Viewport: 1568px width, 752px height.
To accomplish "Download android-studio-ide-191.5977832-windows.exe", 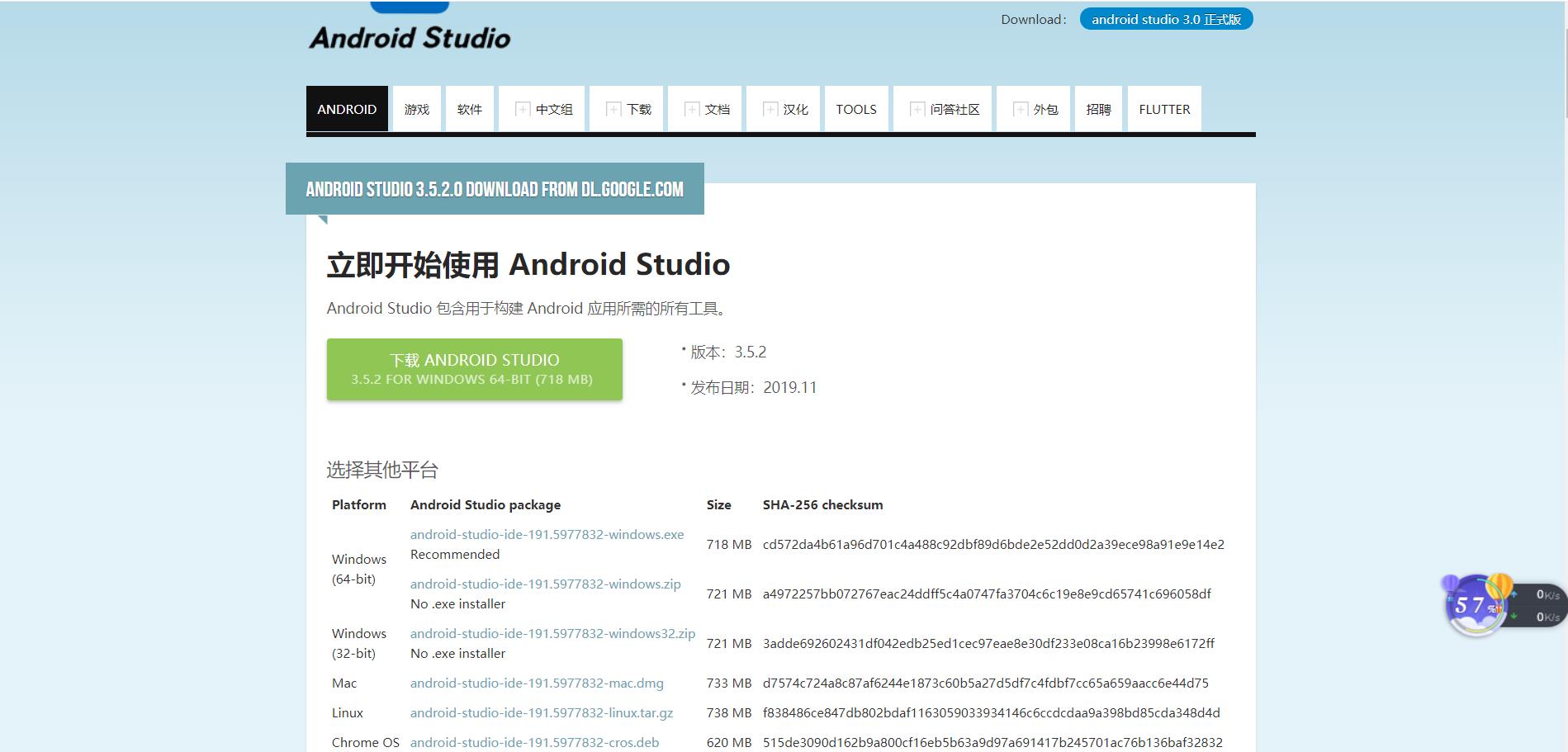I will [x=547, y=534].
